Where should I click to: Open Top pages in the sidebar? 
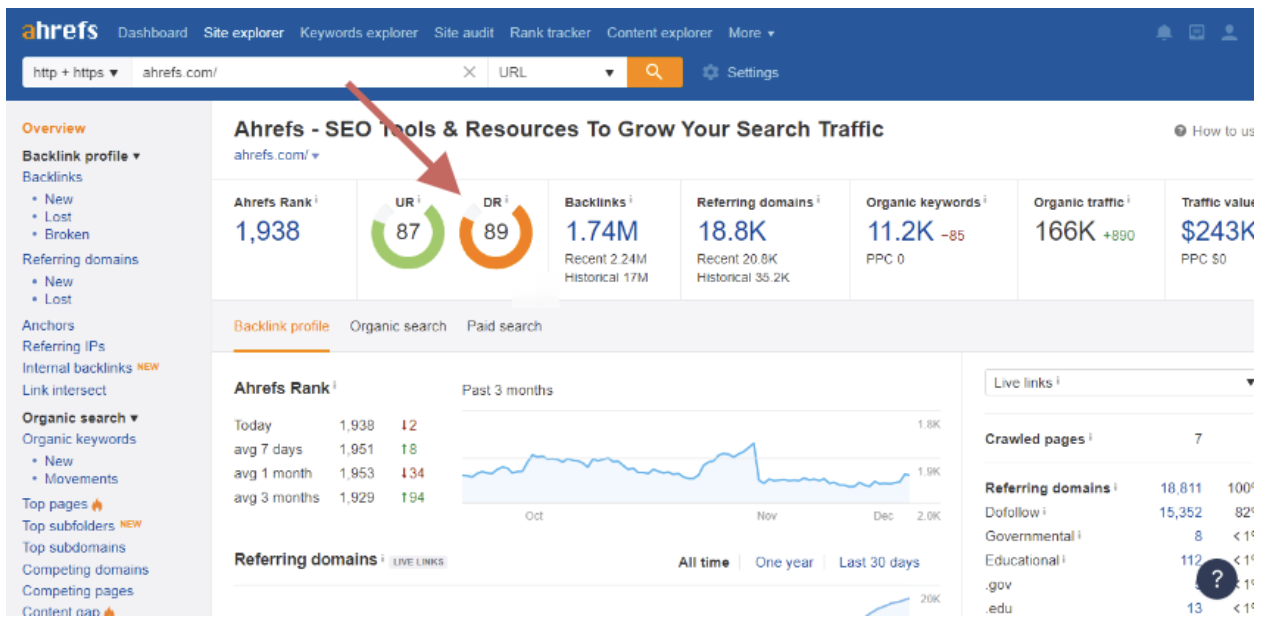pyautogui.click(x=55, y=504)
